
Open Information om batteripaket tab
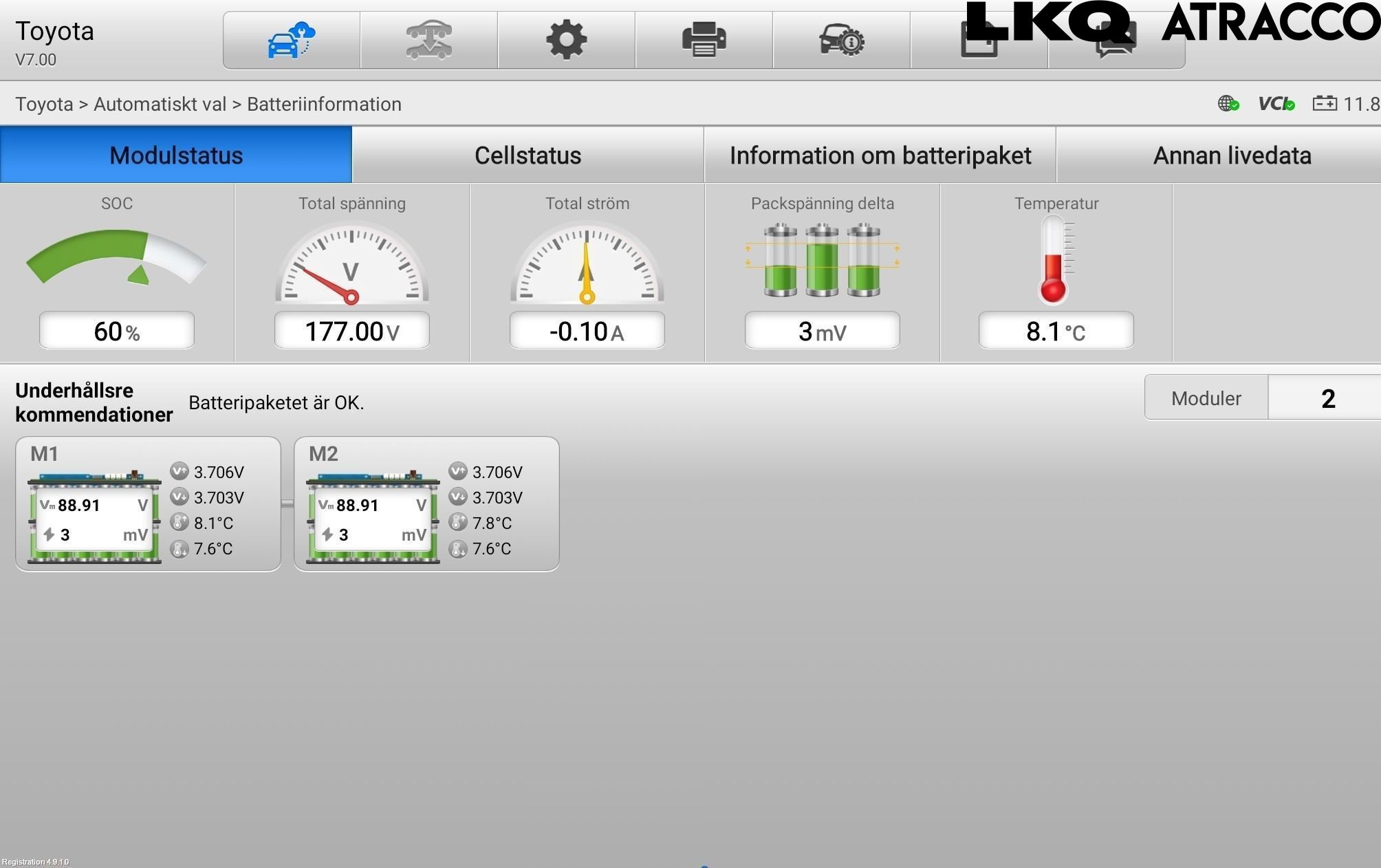[880, 155]
